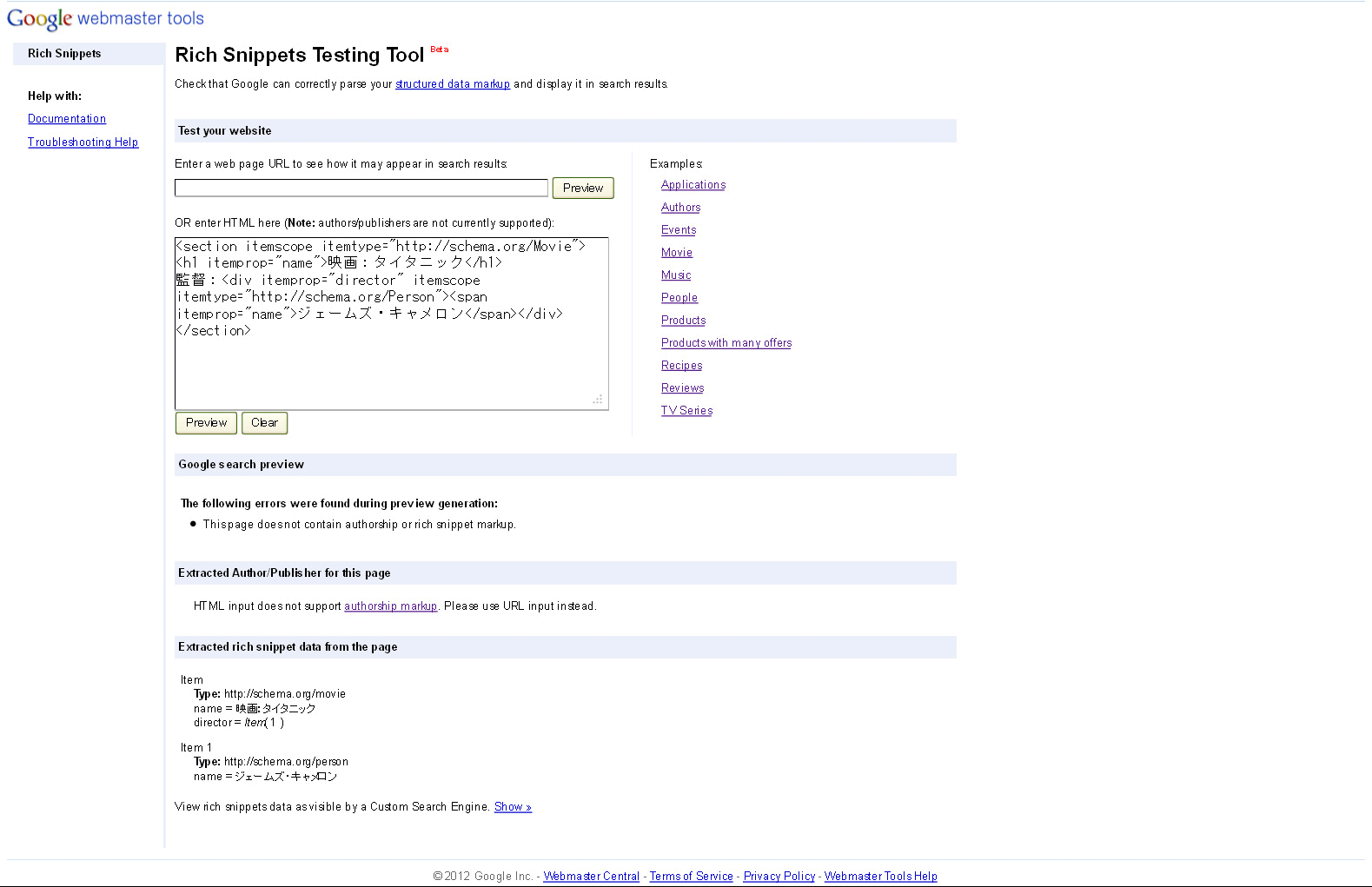Screen dimensions: 1372x887
Task: Open the Troubleshooting Help link
Action: [83, 142]
